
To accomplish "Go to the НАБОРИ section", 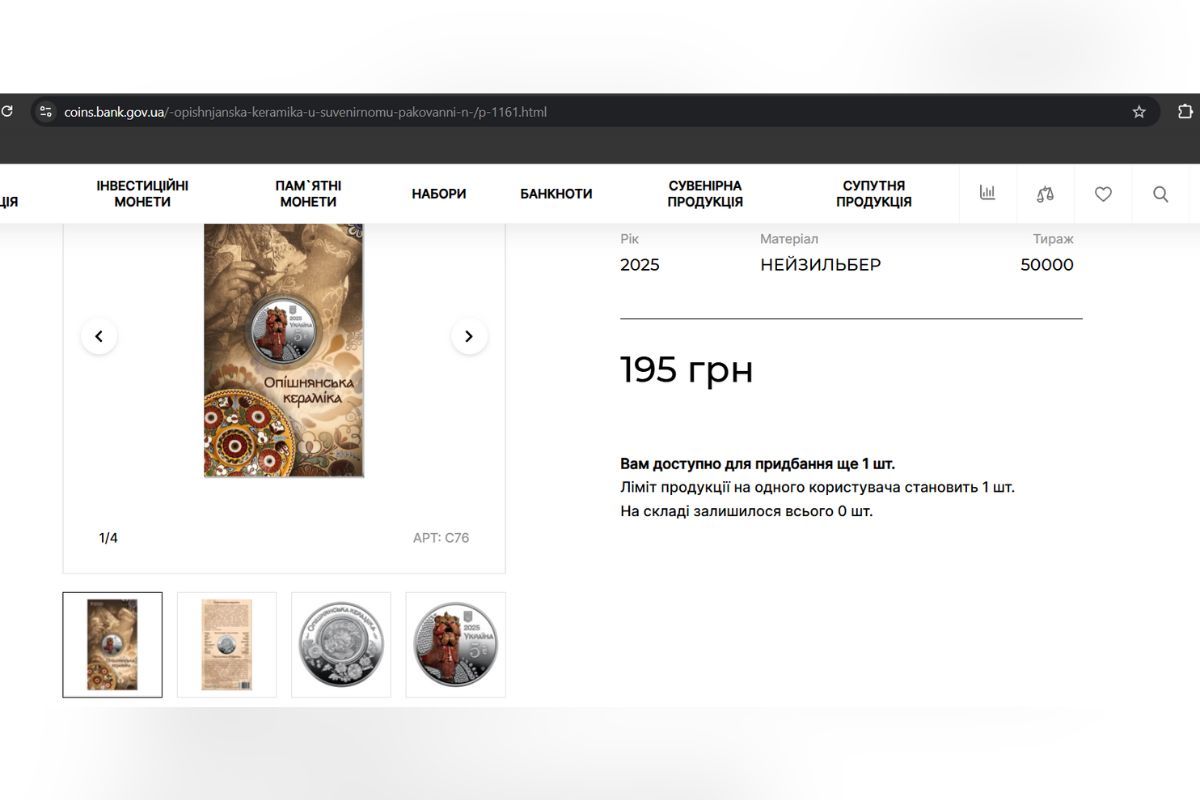I will click(x=439, y=194).
